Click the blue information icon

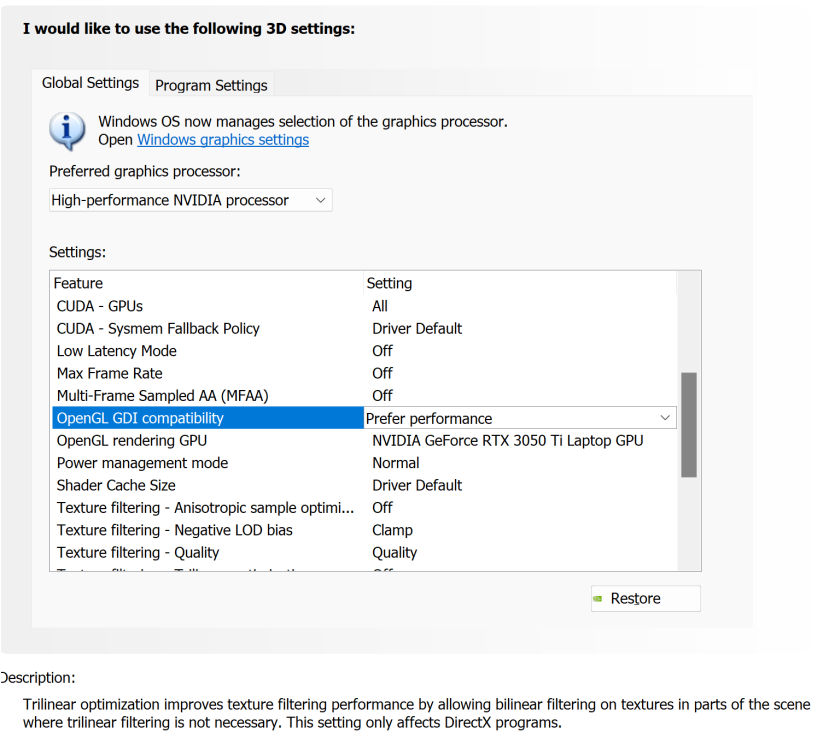(68, 130)
